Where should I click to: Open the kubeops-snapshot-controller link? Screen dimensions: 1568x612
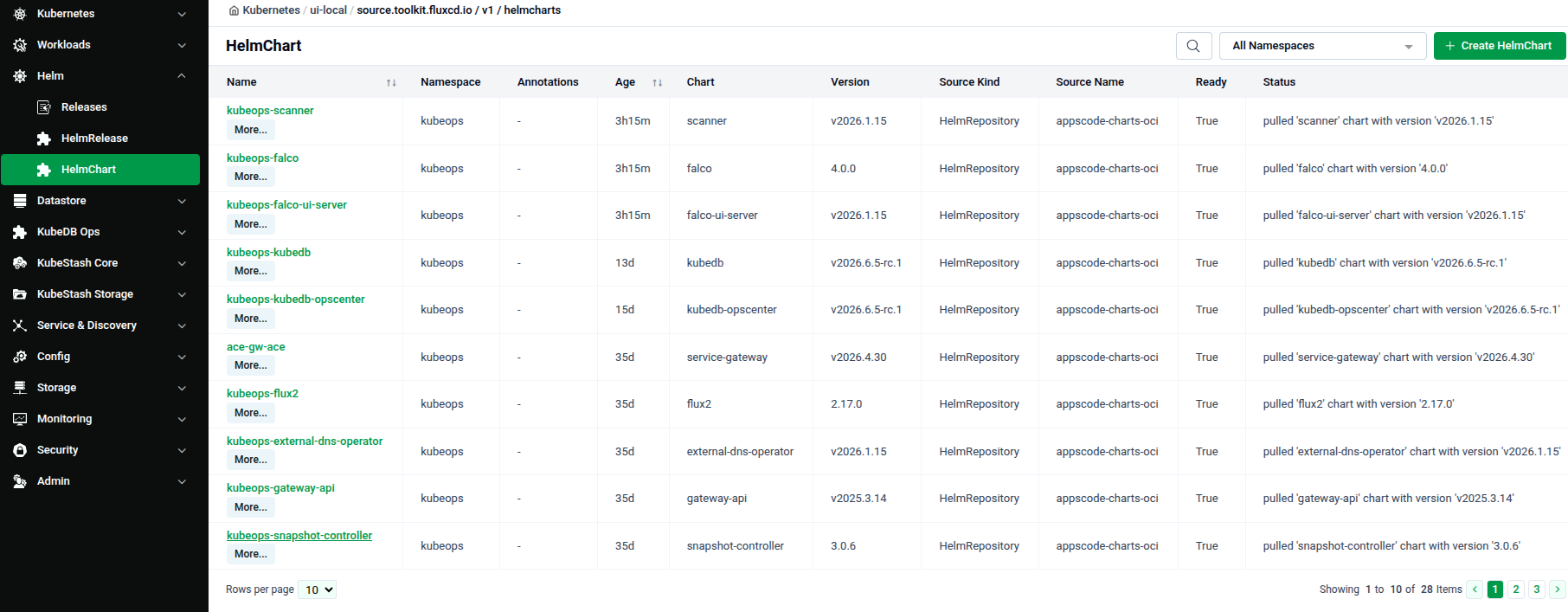click(299, 536)
